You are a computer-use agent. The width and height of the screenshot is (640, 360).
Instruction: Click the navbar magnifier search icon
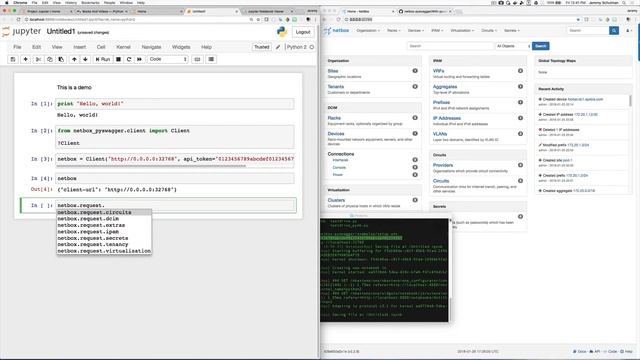pos(614,31)
